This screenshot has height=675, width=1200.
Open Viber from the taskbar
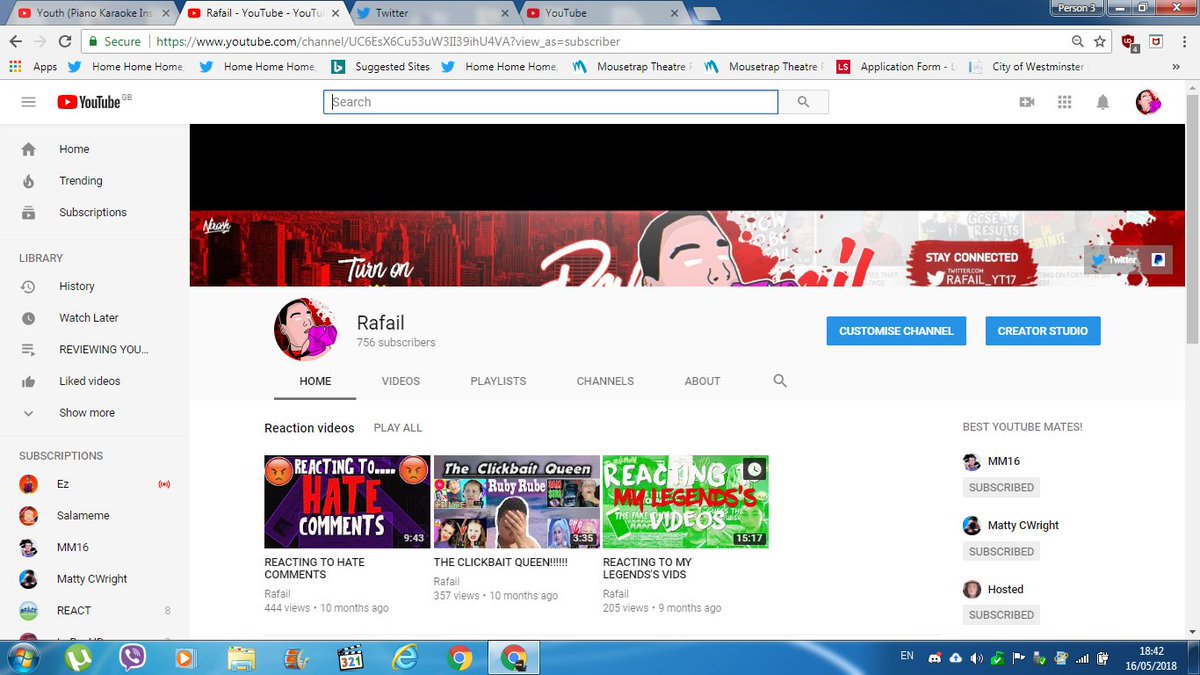tap(132, 658)
